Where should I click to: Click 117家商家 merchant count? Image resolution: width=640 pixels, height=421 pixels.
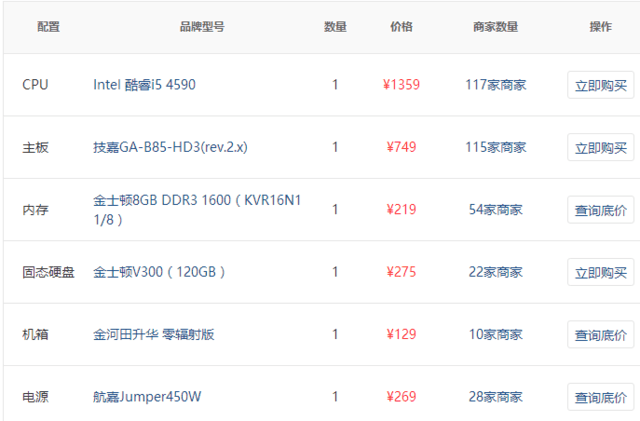(x=496, y=85)
